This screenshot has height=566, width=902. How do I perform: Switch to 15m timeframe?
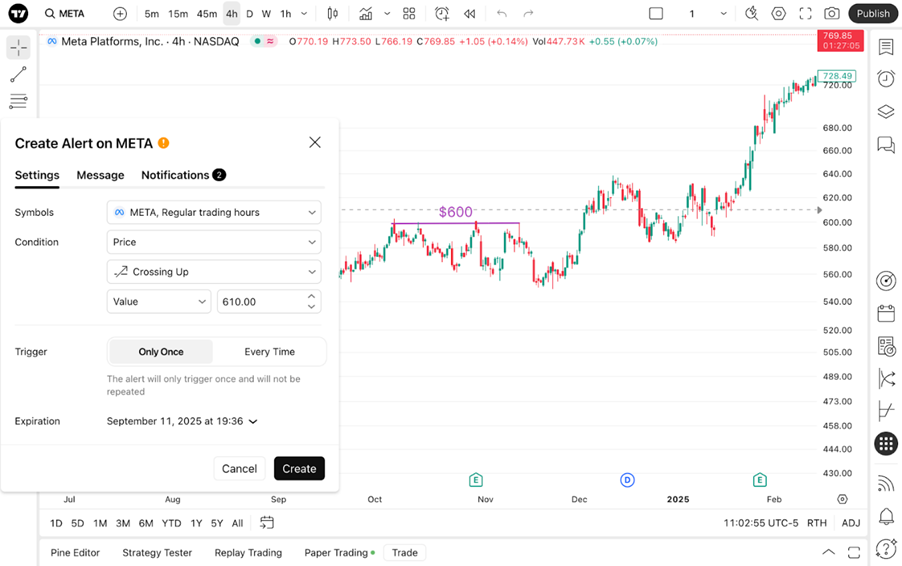point(178,13)
